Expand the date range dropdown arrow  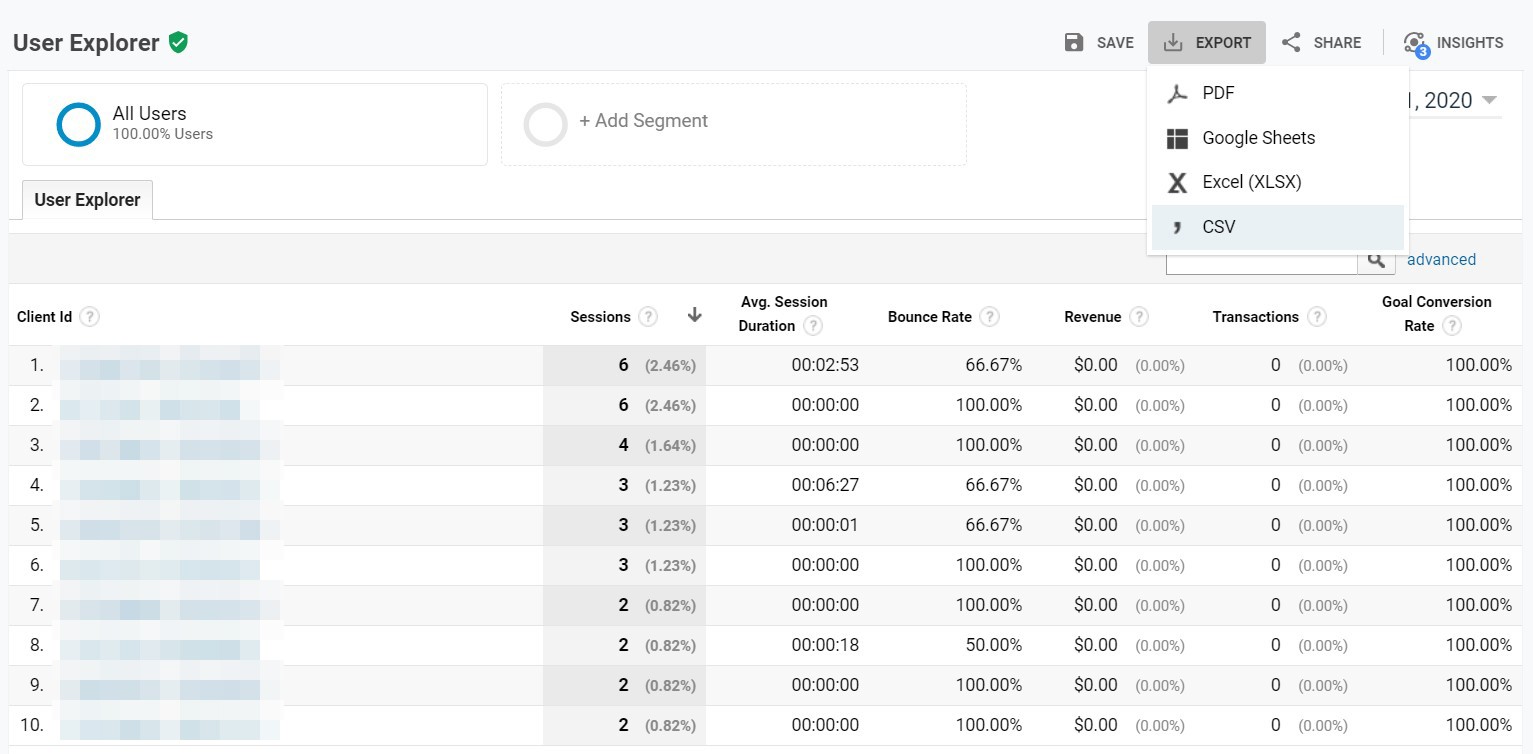1489,101
